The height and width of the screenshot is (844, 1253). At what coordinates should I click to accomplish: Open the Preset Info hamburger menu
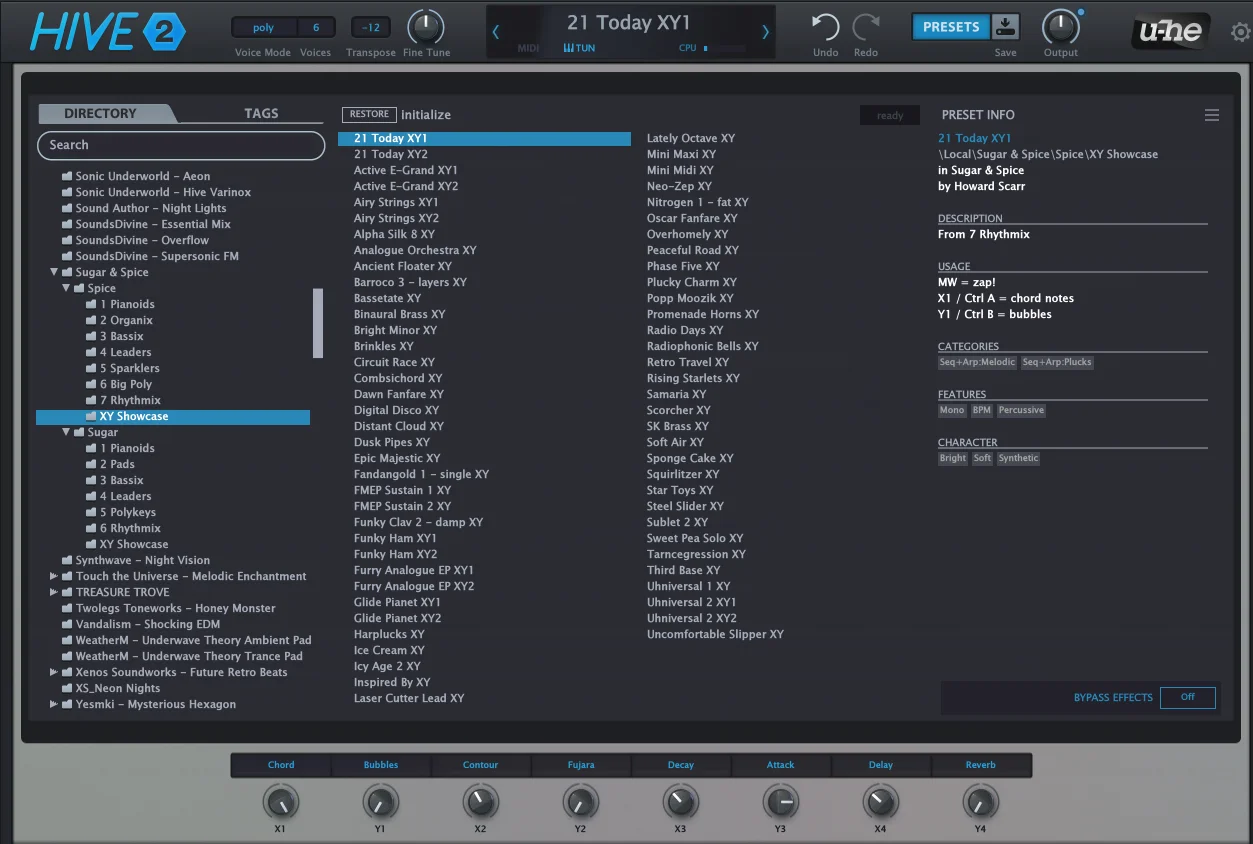pyautogui.click(x=1211, y=115)
